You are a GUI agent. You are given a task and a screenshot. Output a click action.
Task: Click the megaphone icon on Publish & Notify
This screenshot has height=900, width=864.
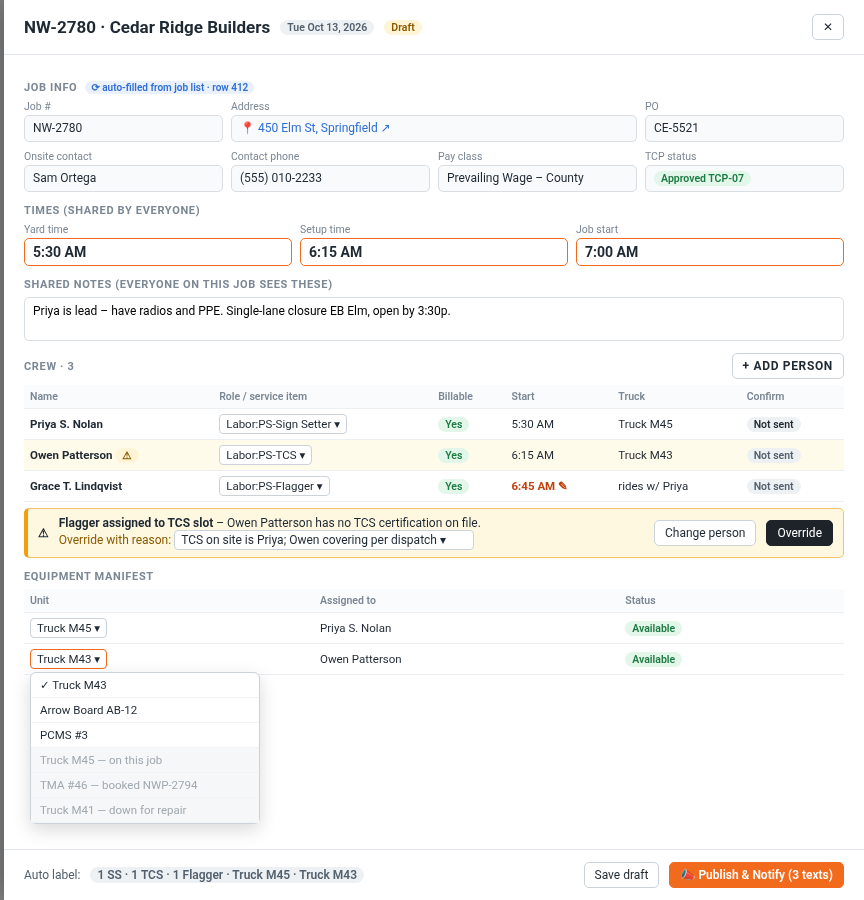[687, 875]
